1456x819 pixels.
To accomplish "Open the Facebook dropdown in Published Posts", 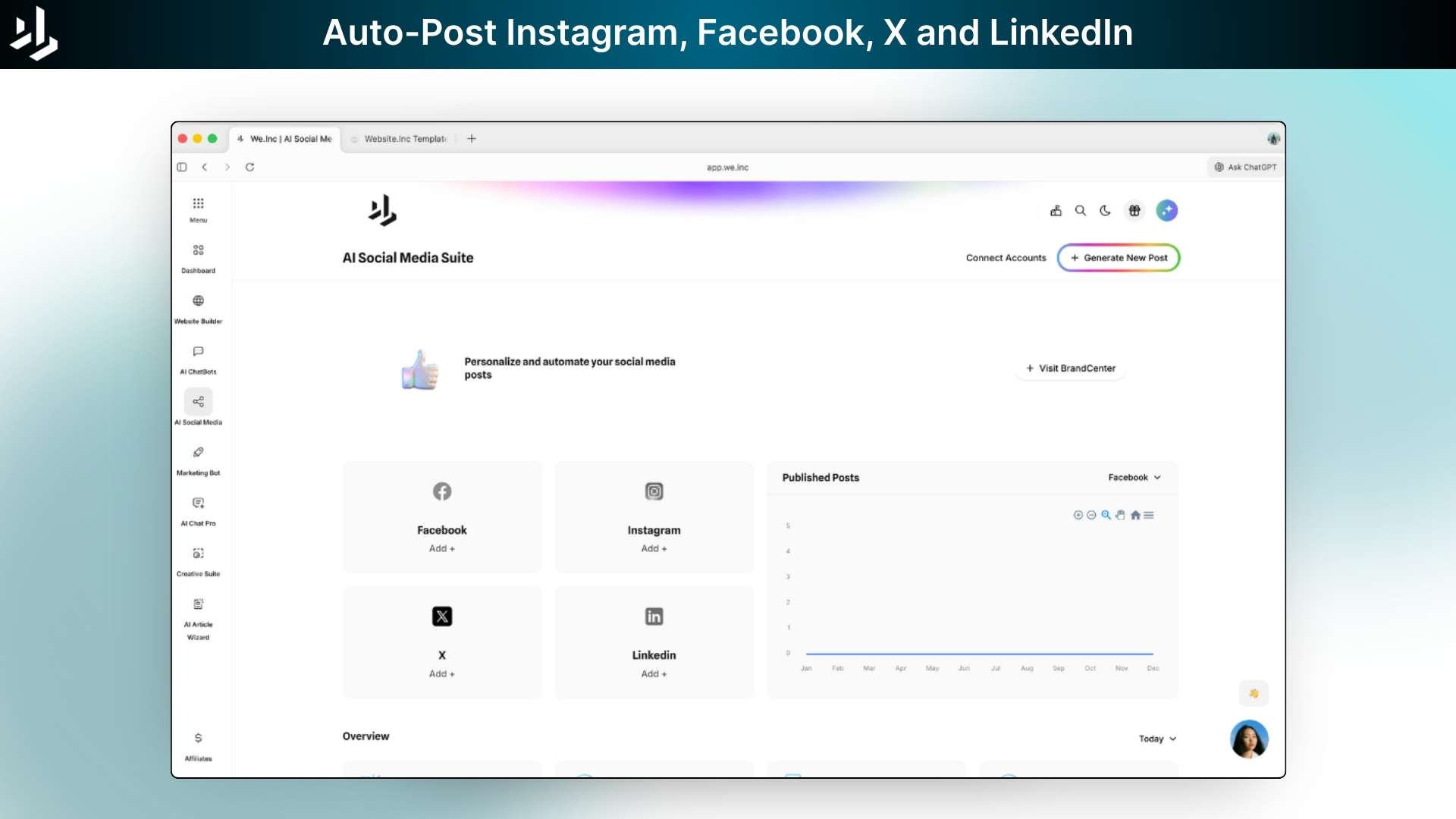I will tap(1134, 478).
